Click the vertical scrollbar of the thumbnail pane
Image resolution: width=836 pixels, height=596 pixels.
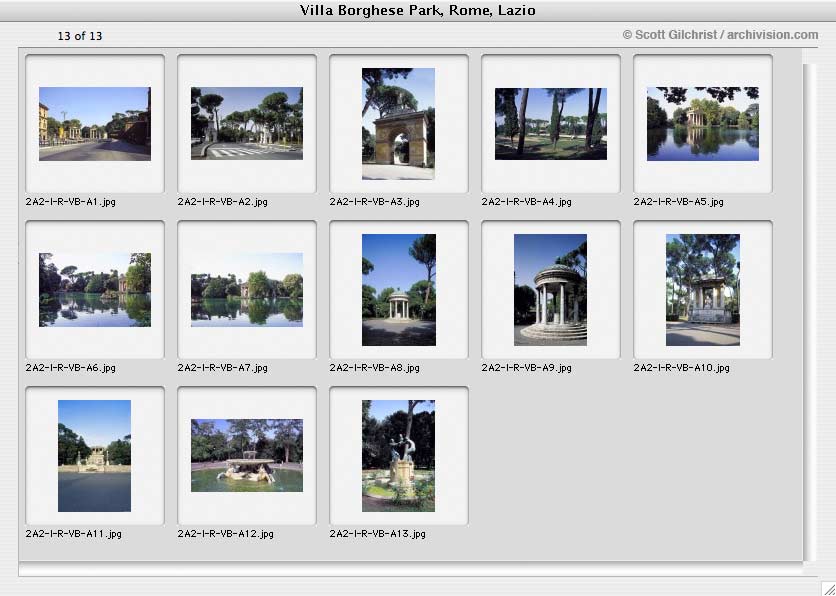click(809, 312)
